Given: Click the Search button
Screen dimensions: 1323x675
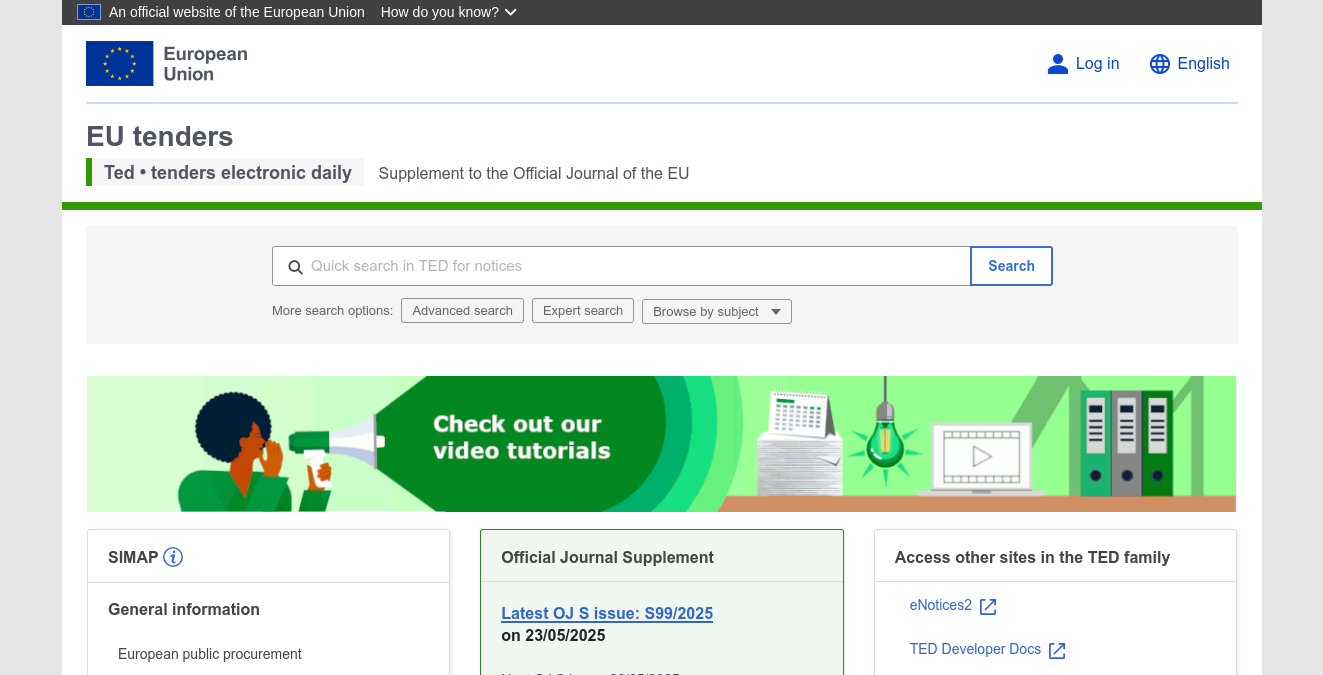Looking at the screenshot, I should pyautogui.click(x=1011, y=266).
